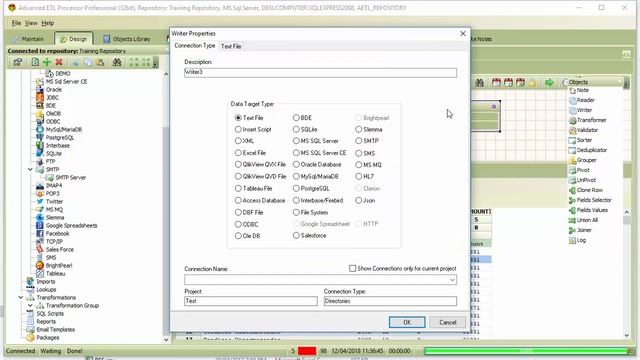Select the Writer object in Objects panel
The image size is (640, 360).
point(581,110)
